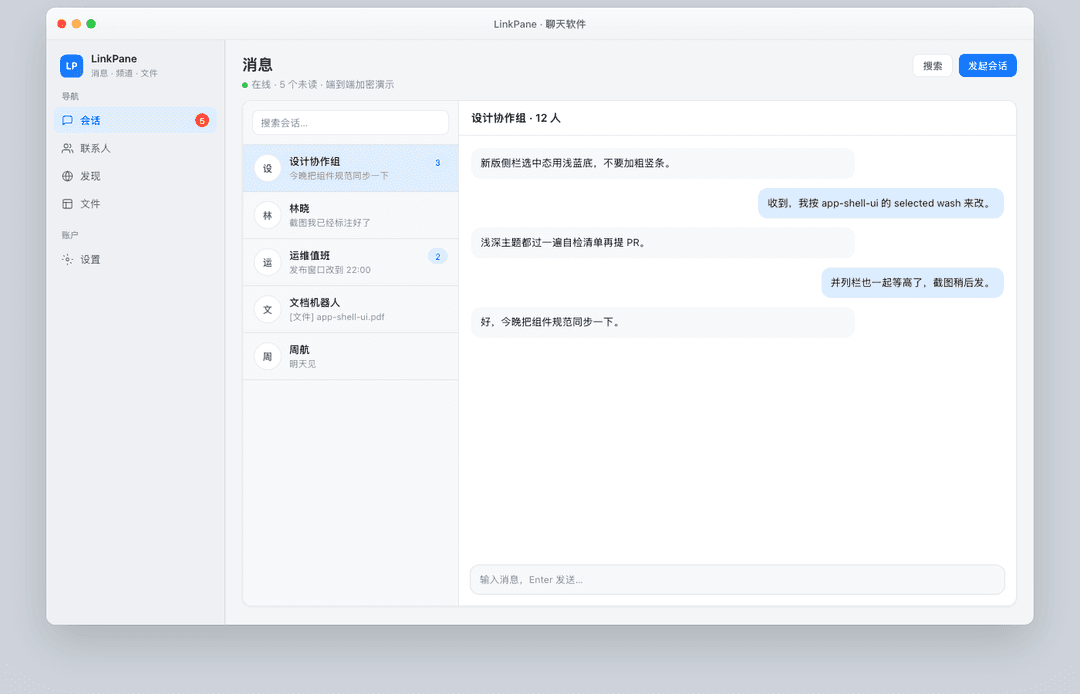Click unread badge 3 on 设计协作组
The width and height of the screenshot is (1080, 694).
point(437,162)
